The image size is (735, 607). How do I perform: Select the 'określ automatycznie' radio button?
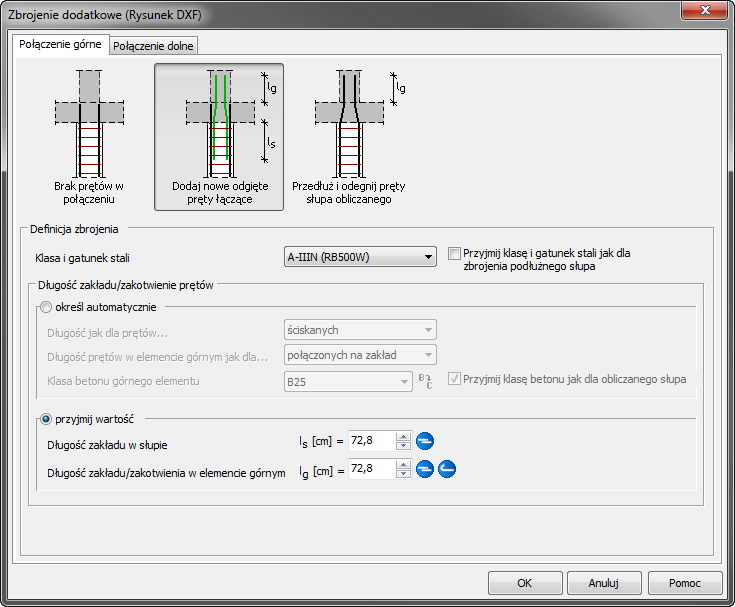click(43, 307)
